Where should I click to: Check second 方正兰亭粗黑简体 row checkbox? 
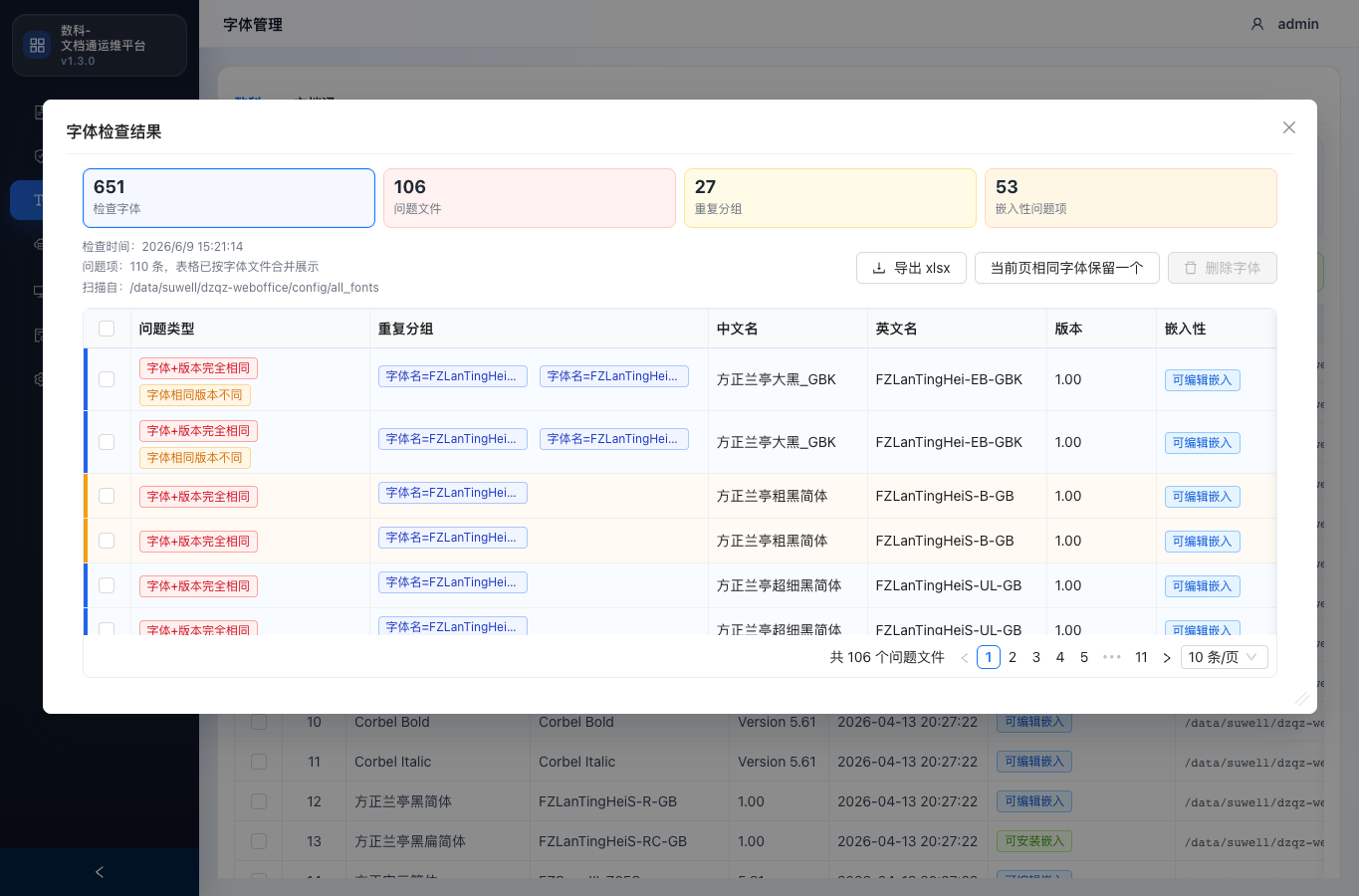click(107, 541)
